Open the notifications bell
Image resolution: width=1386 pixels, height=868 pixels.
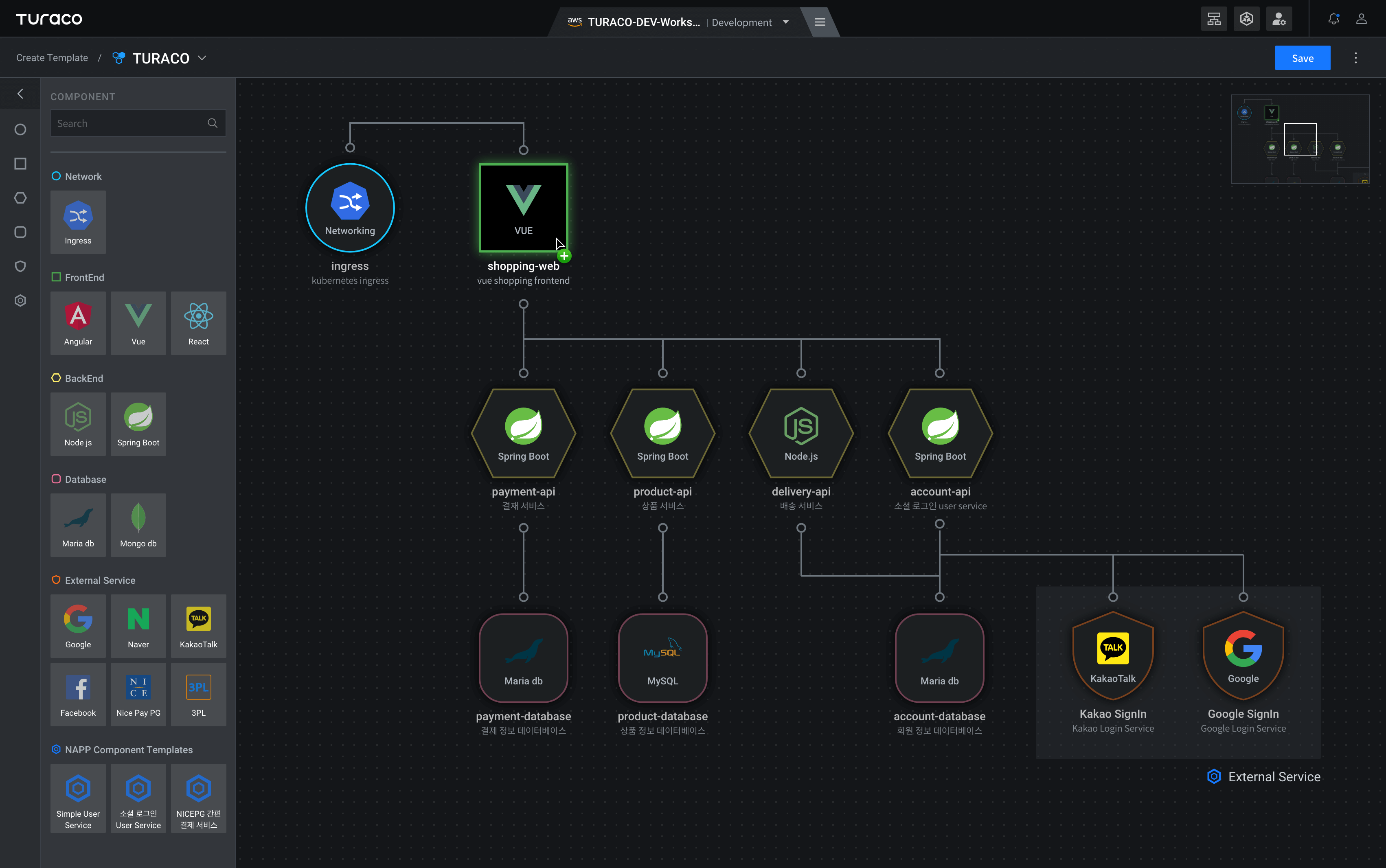[1334, 19]
